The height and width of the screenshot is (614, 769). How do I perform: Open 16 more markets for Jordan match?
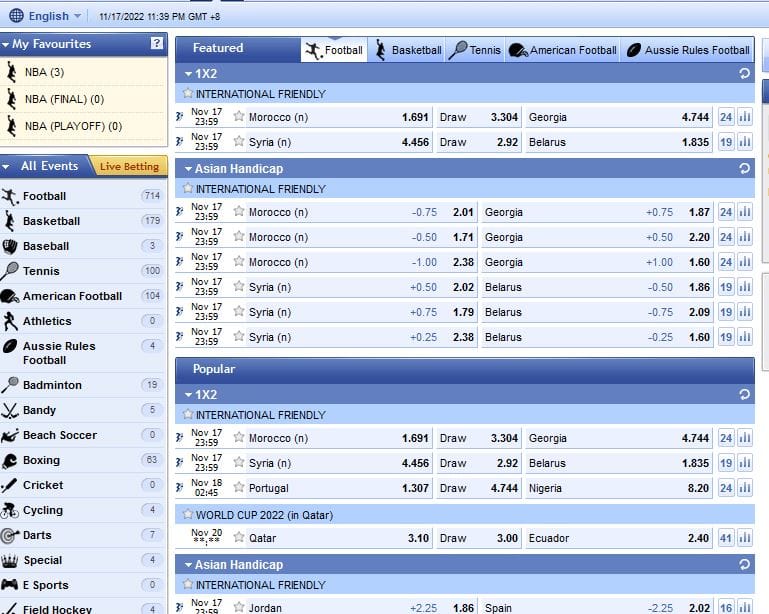[726, 608]
